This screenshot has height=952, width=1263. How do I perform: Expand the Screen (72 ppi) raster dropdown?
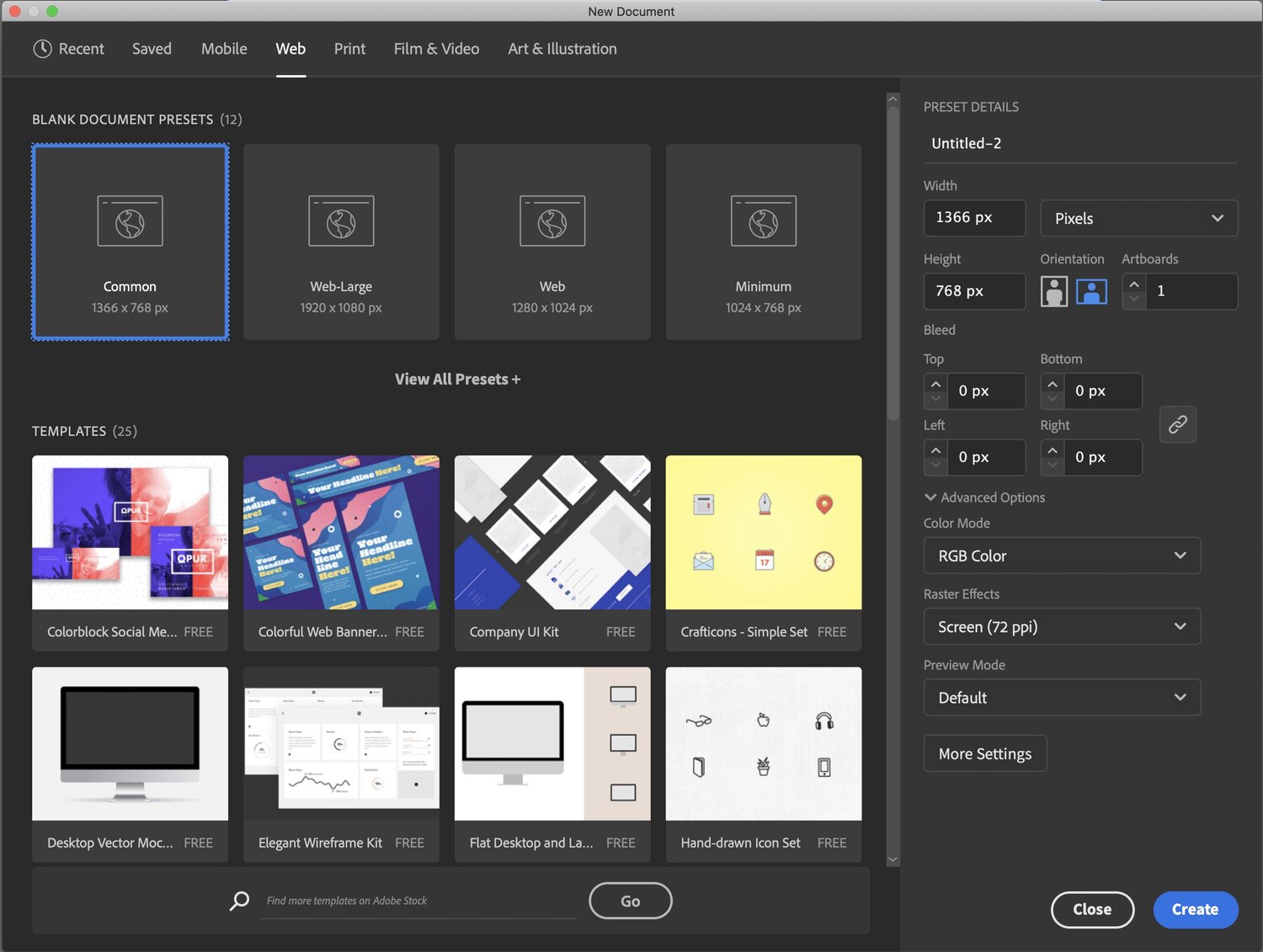(1061, 627)
